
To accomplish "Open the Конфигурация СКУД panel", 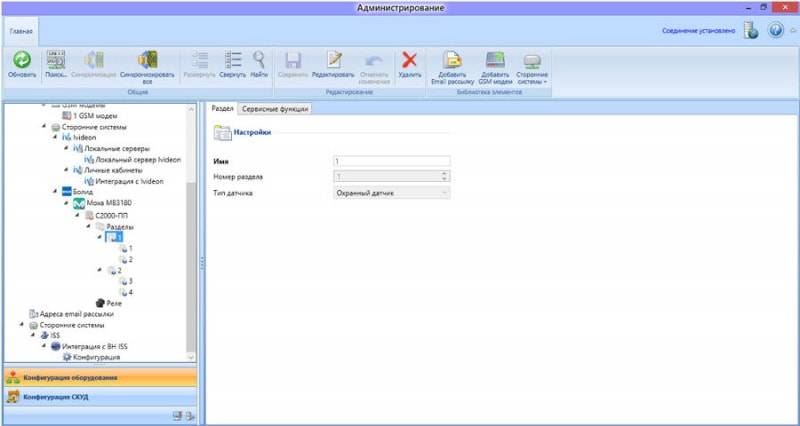I will 100,397.
